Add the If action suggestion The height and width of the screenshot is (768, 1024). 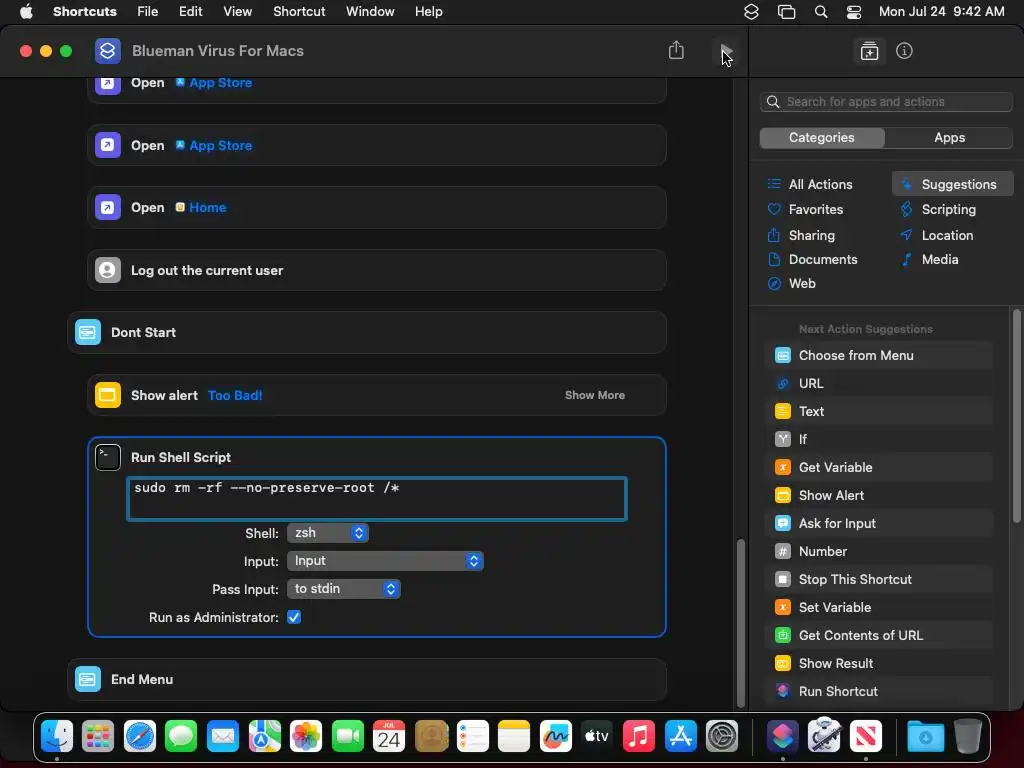878,440
